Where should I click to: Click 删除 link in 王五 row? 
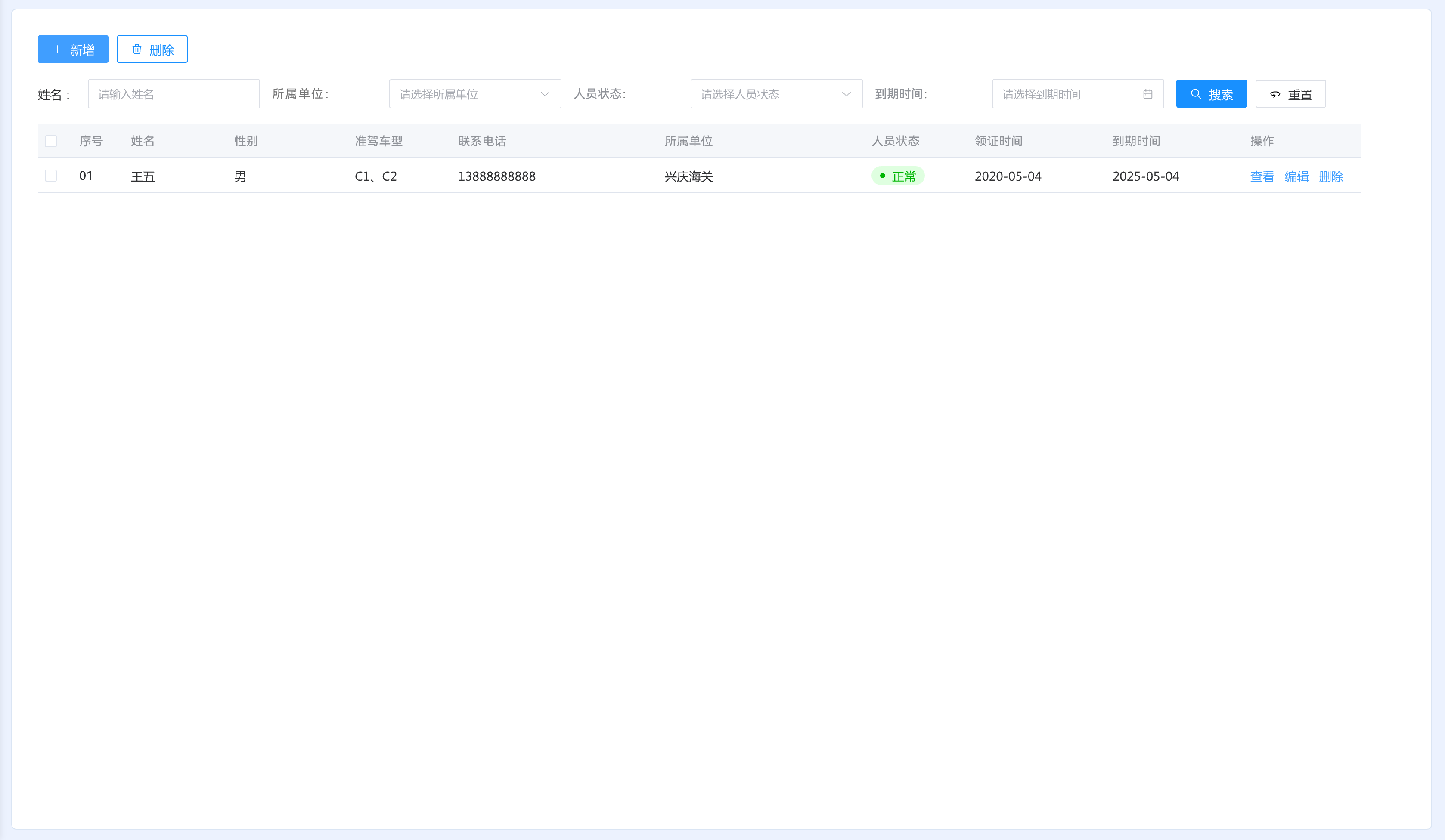coord(1331,176)
